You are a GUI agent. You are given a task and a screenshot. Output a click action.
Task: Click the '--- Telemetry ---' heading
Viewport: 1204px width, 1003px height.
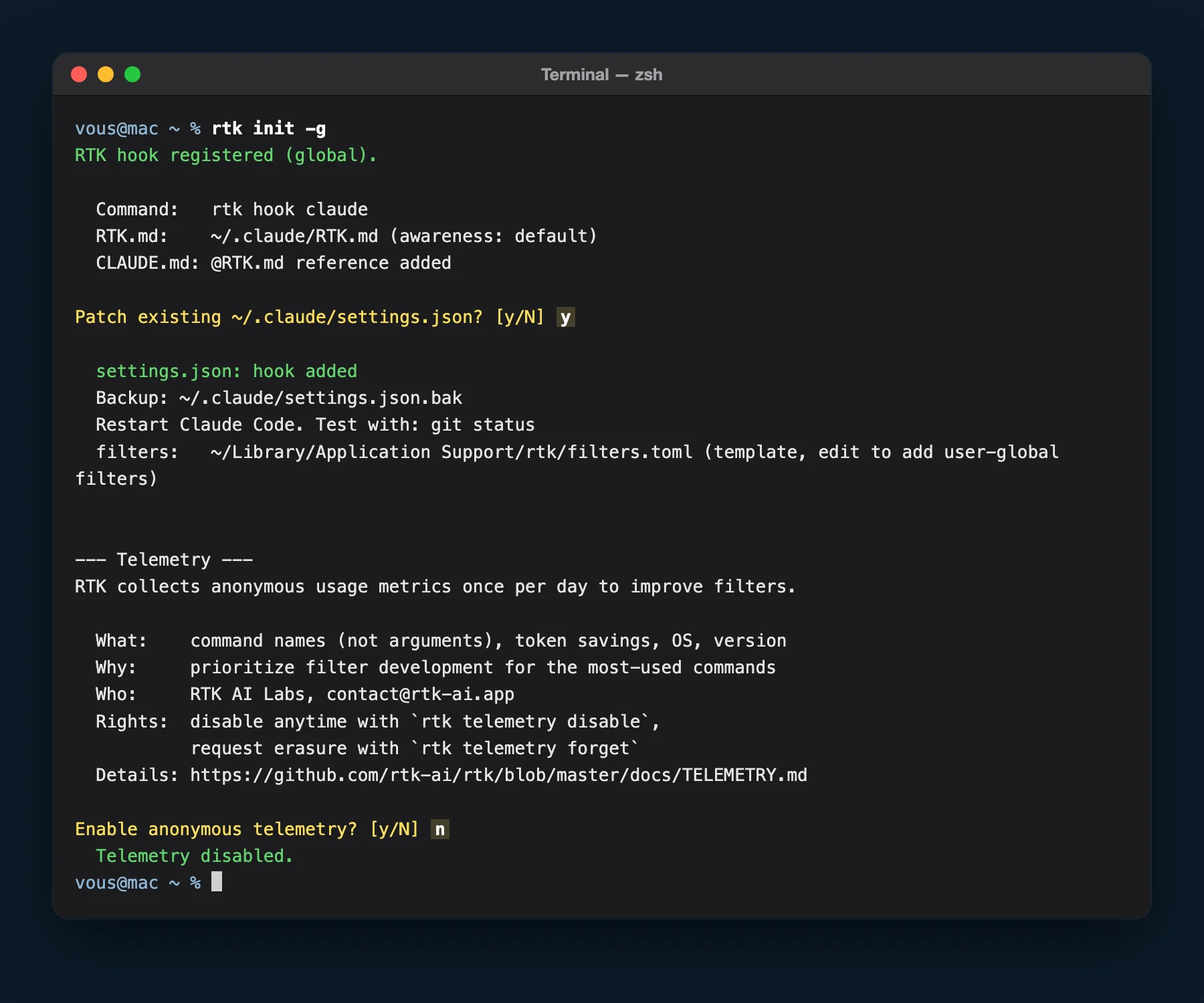164,560
